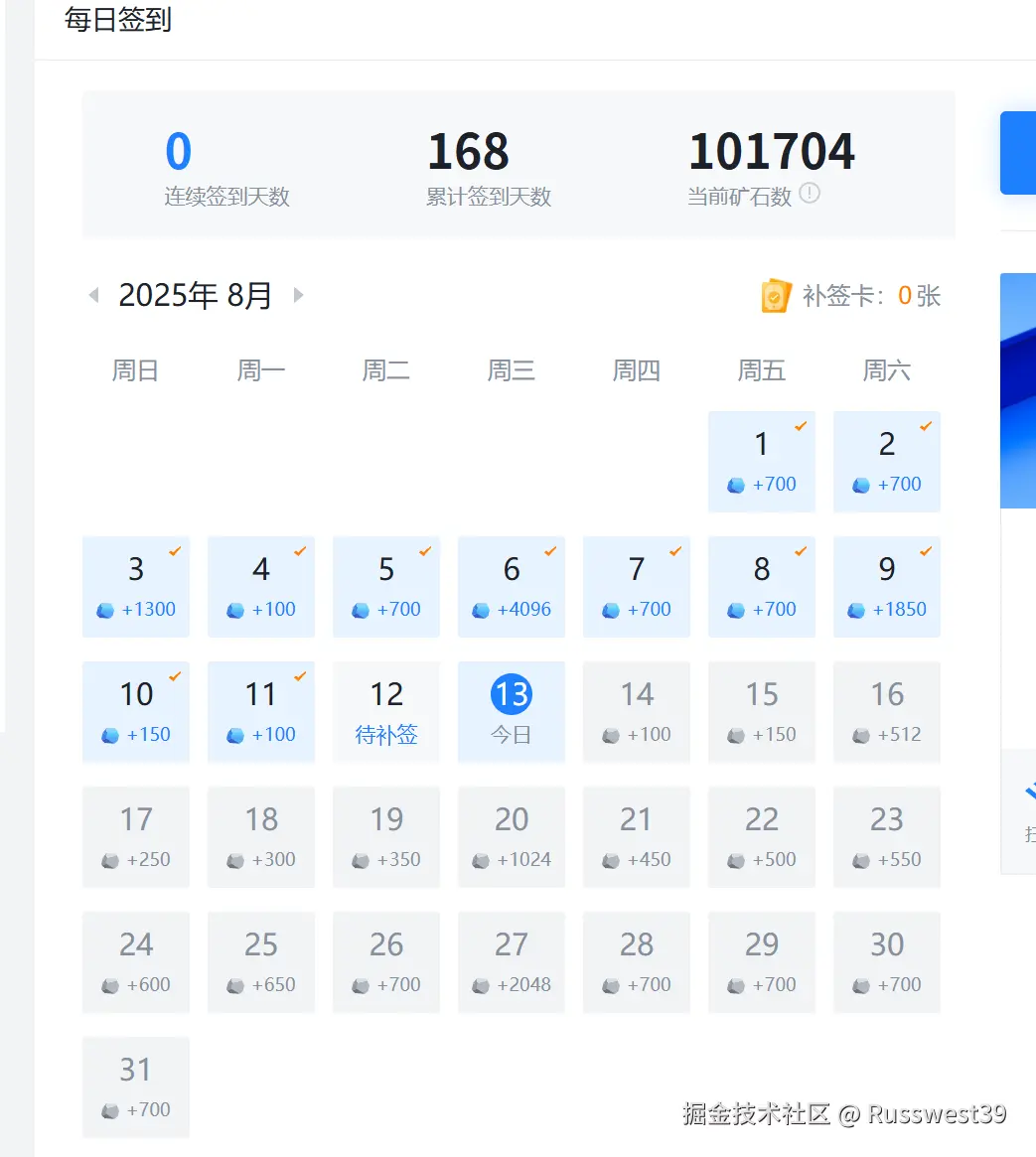Click the blue ore icon on day 9
This screenshot has width=1036, height=1157.
click(x=856, y=611)
